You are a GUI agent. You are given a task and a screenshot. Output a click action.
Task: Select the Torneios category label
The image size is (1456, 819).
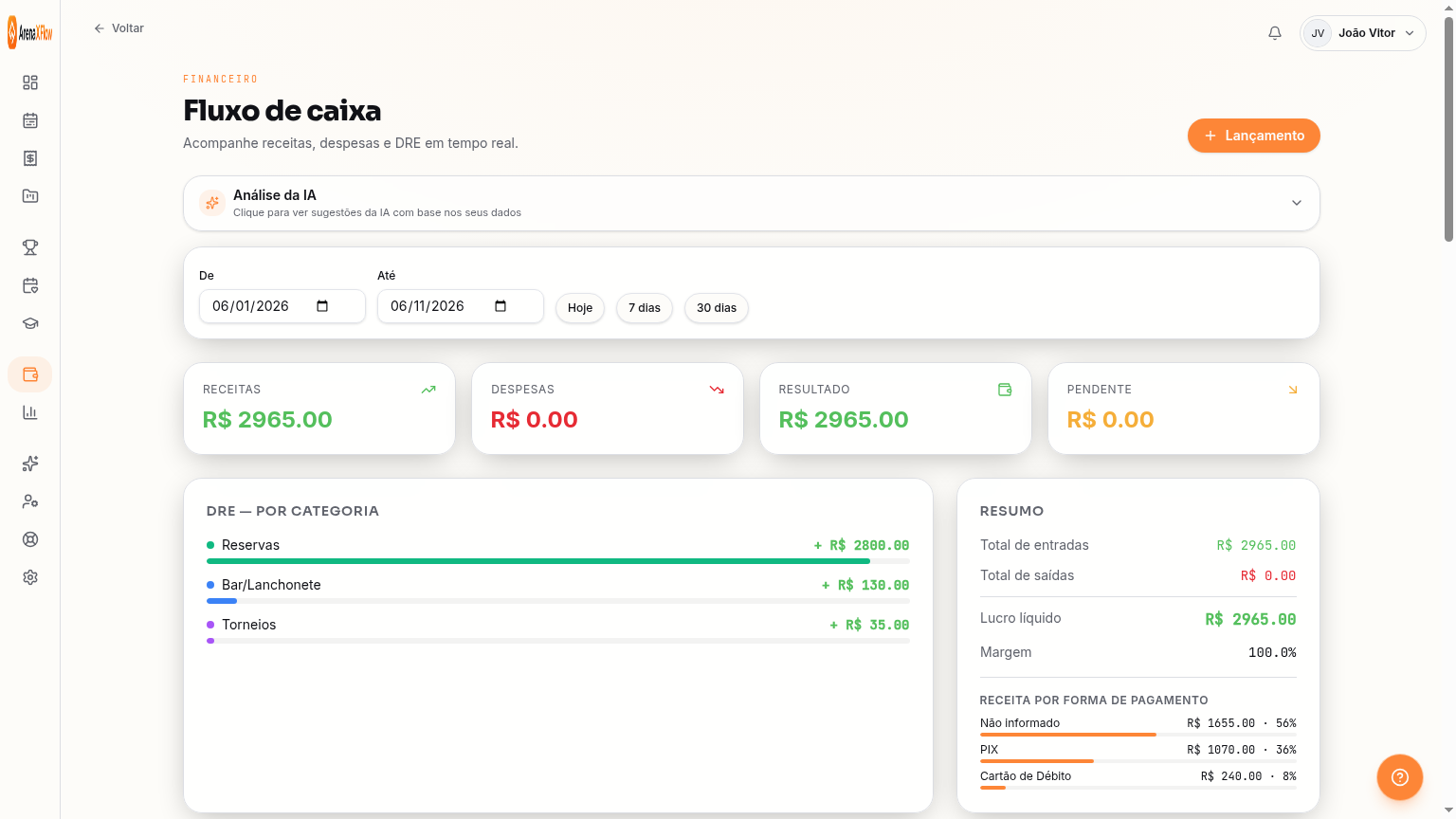coord(248,625)
